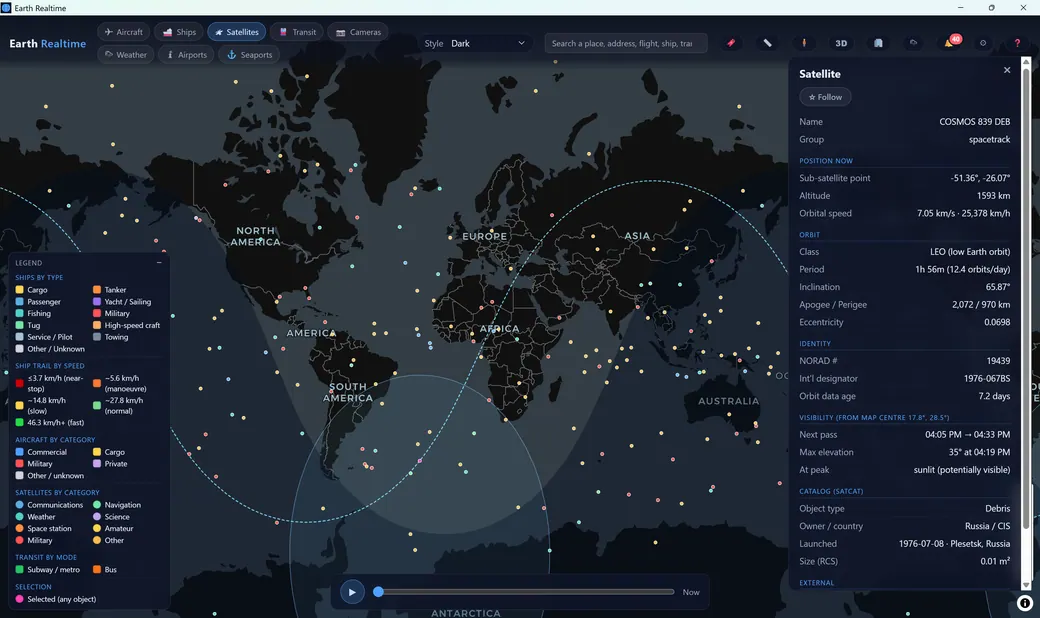Image resolution: width=1040 pixels, height=618 pixels.
Task: Toggle 3D map view
Action: [841, 43]
